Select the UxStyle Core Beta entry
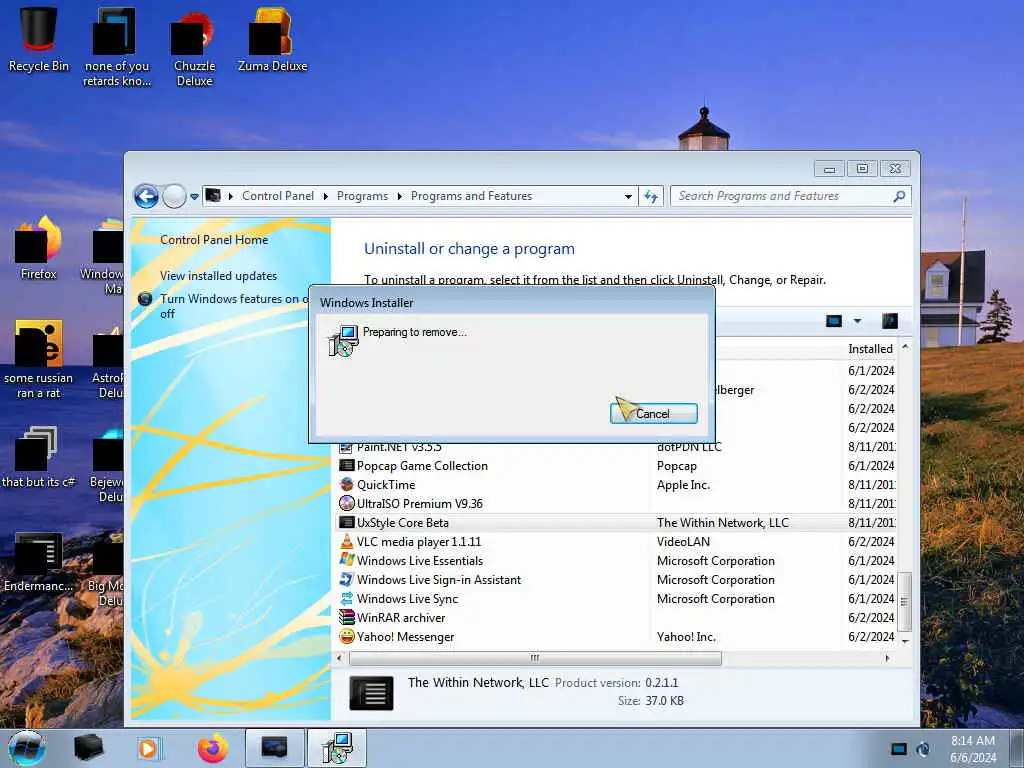This screenshot has height=768, width=1024. point(616,522)
